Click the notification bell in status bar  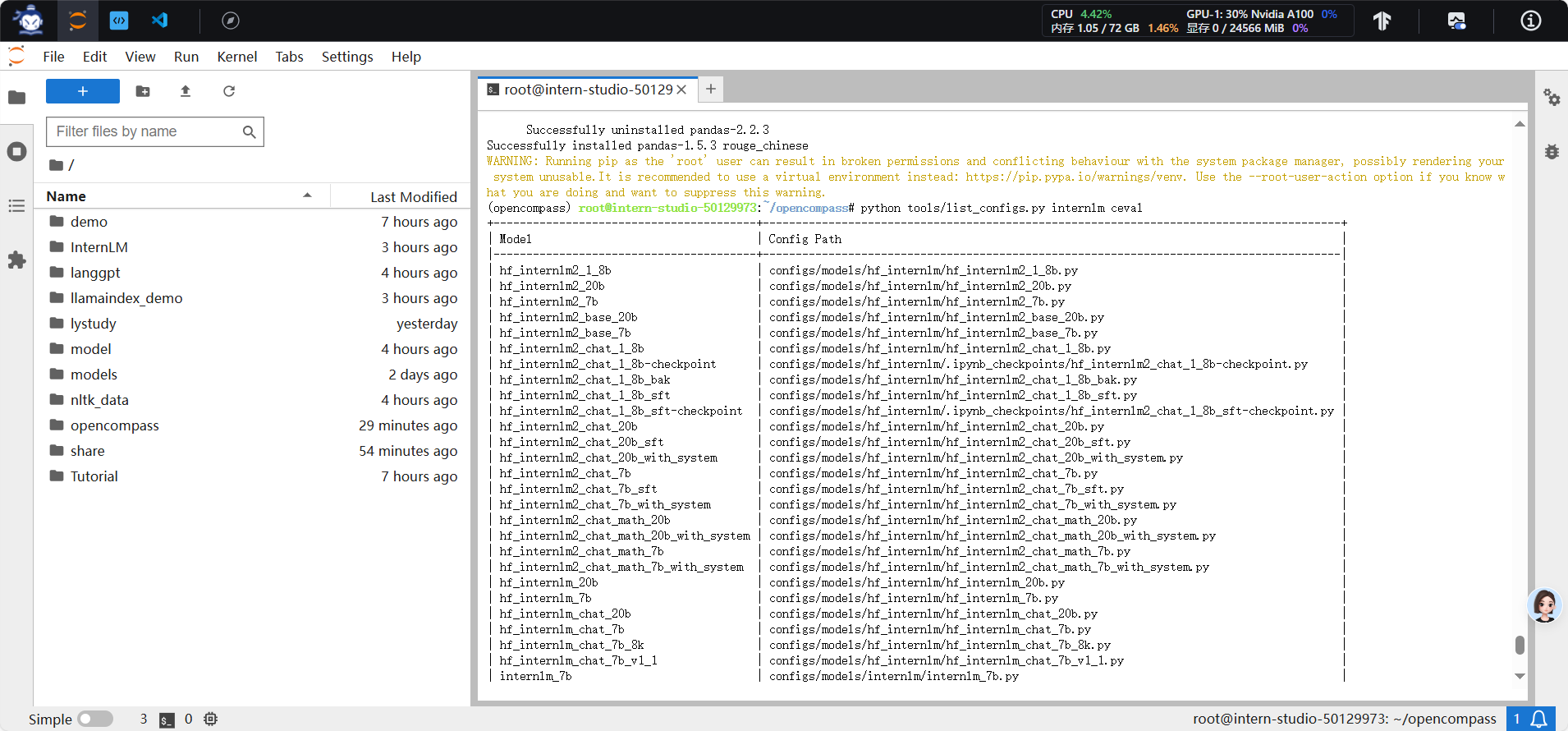[x=1539, y=719]
